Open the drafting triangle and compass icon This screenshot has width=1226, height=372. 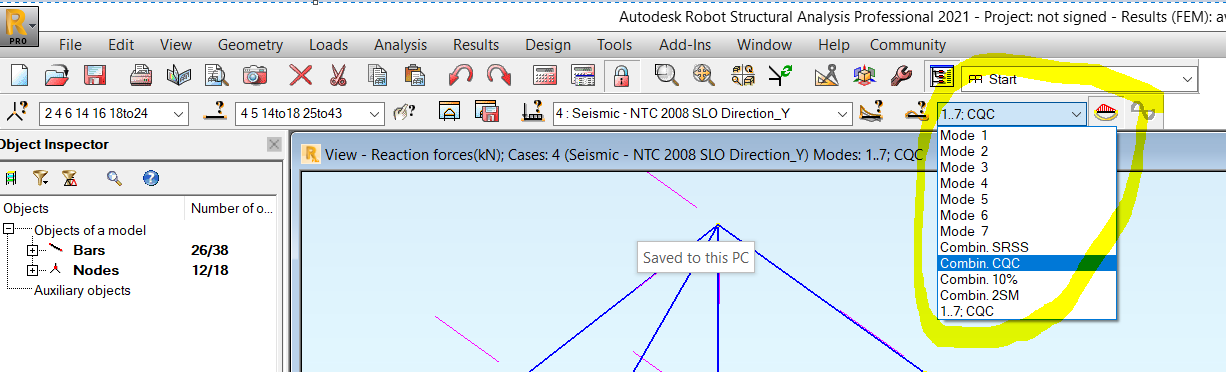point(826,76)
